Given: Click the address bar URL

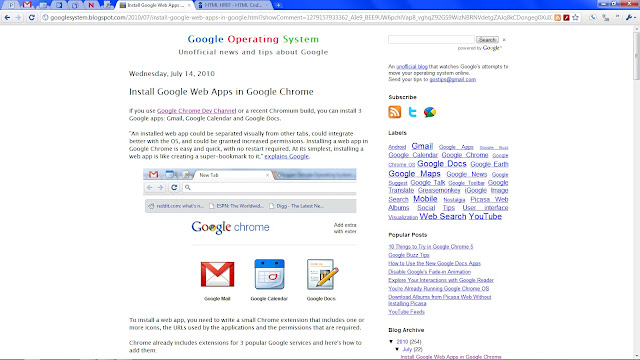Looking at the screenshot, I should 301,18.
